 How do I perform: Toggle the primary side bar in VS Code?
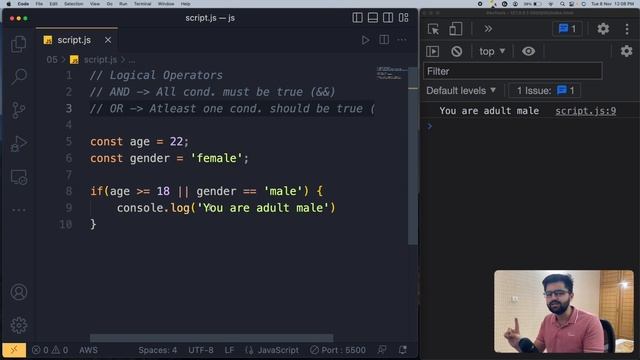pyautogui.click(x=357, y=18)
